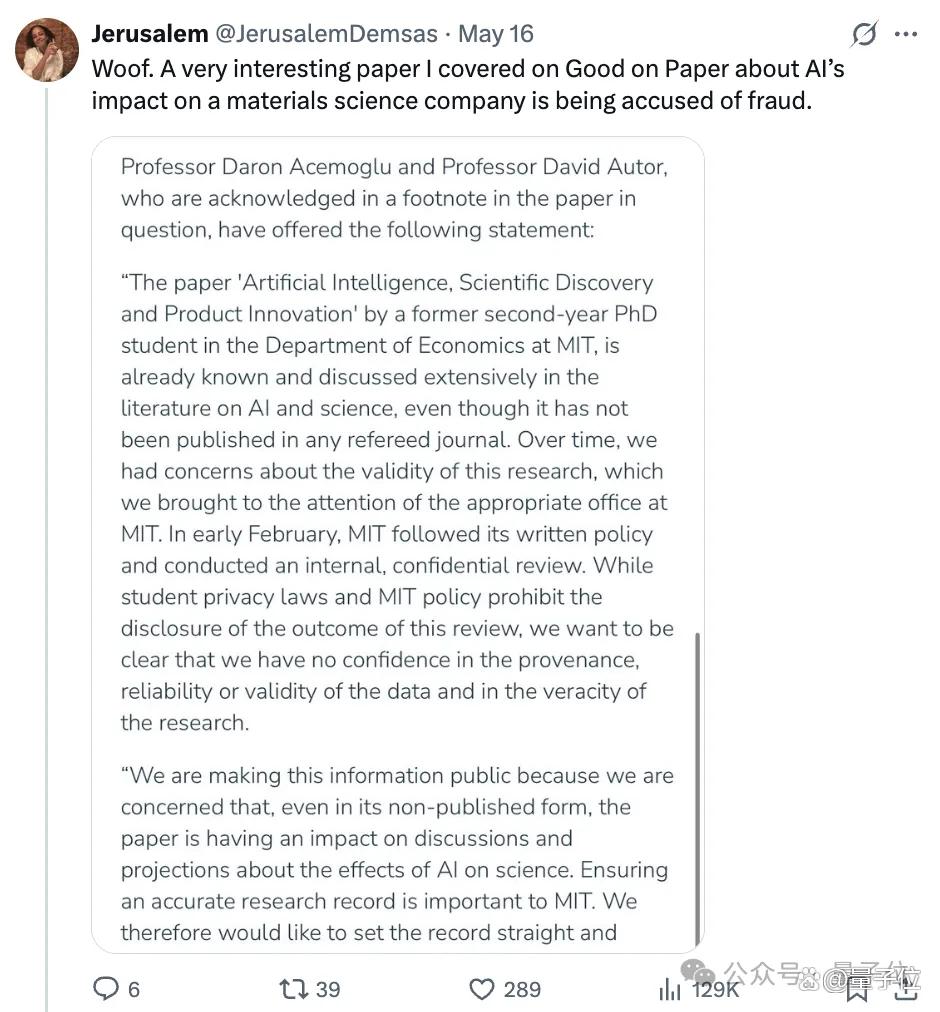This screenshot has height=1012, width=940.
Task: Open view analytics bar chart icon
Action: pyautogui.click(x=669, y=989)
